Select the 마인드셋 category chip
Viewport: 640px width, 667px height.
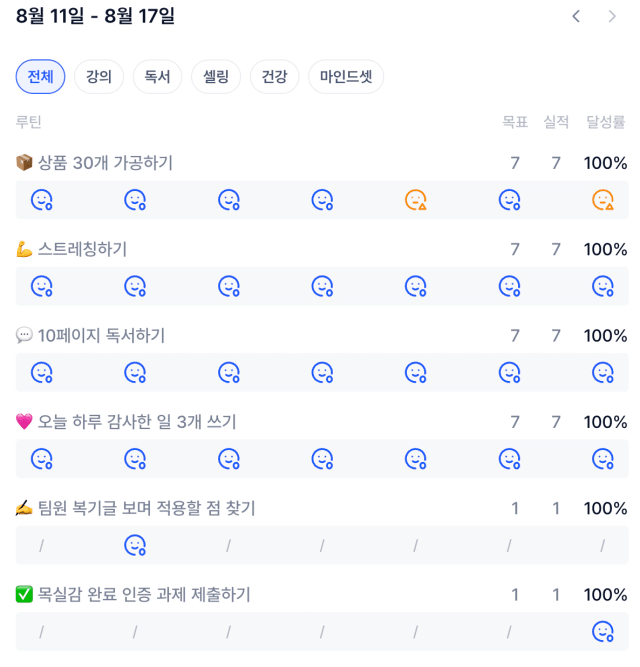pos(346,77)
